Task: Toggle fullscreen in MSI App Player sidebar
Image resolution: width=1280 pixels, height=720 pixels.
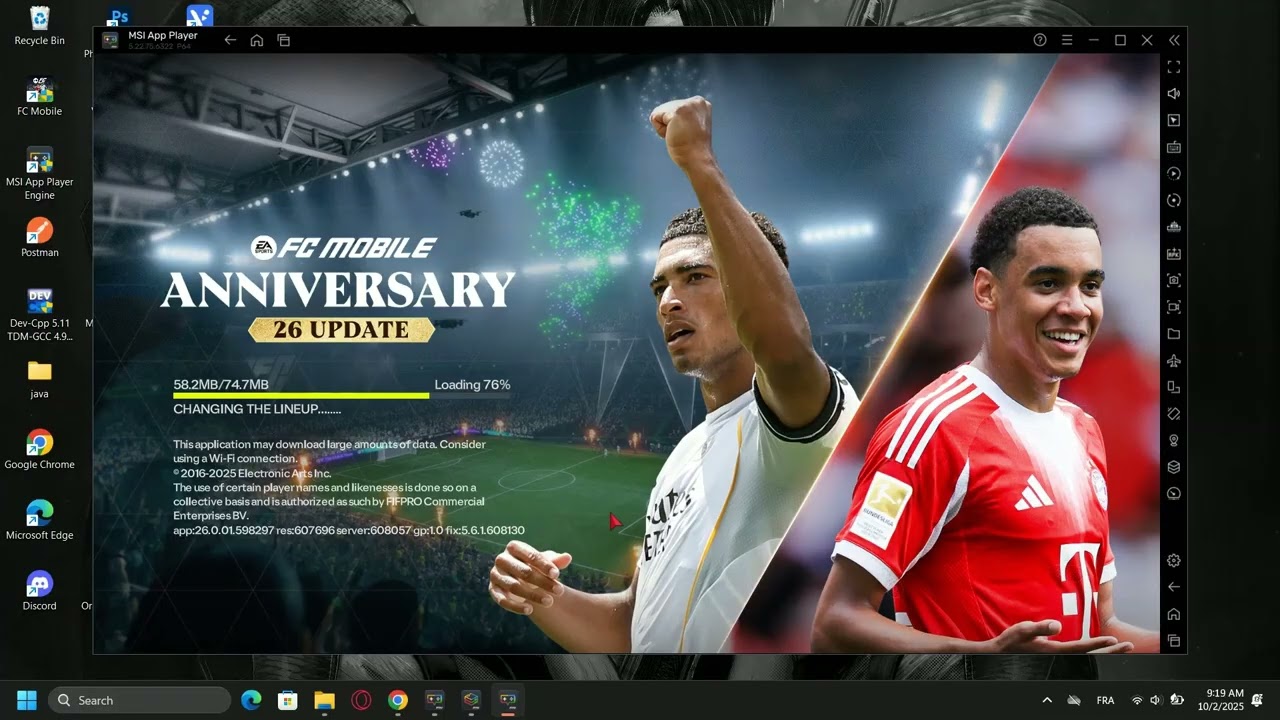Action: (1174, 67)
